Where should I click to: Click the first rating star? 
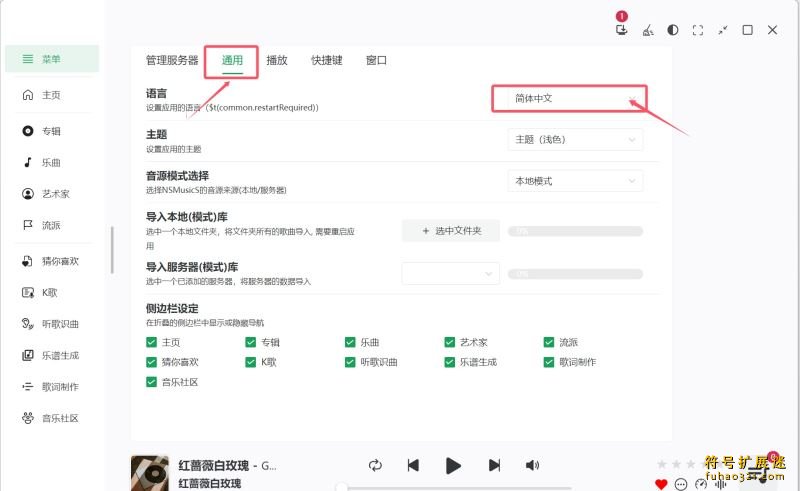(662, 464)
